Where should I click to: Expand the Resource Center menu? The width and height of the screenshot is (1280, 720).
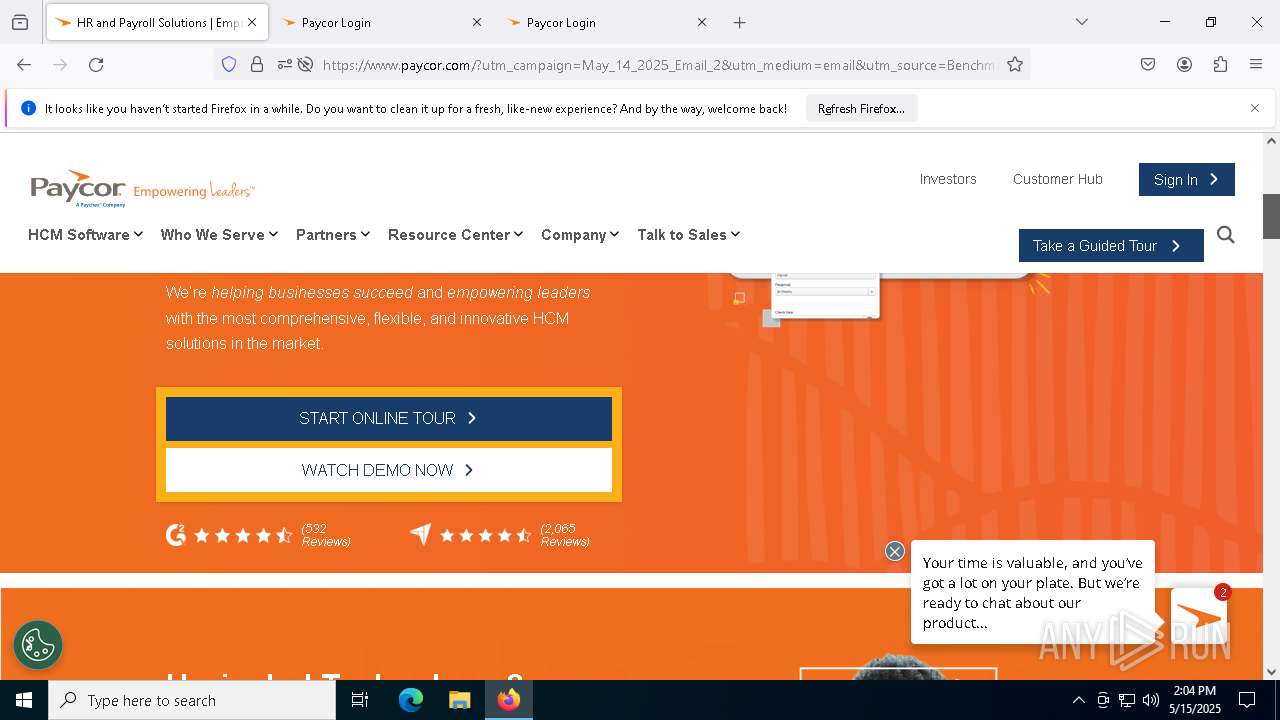[455, 234]
